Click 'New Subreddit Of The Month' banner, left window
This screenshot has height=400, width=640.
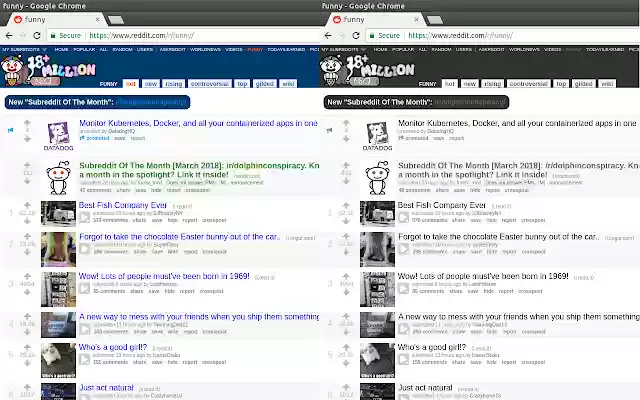[97, 102]
